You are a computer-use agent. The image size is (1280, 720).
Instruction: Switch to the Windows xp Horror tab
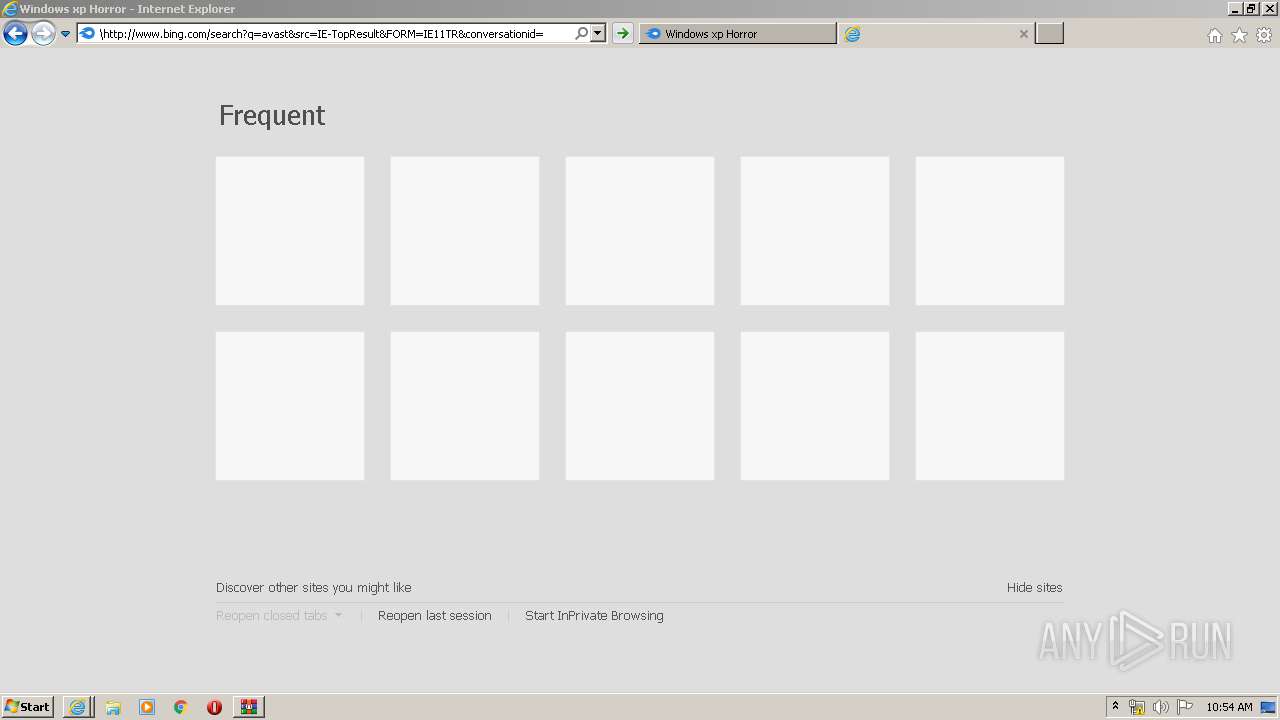coord(738,34)
